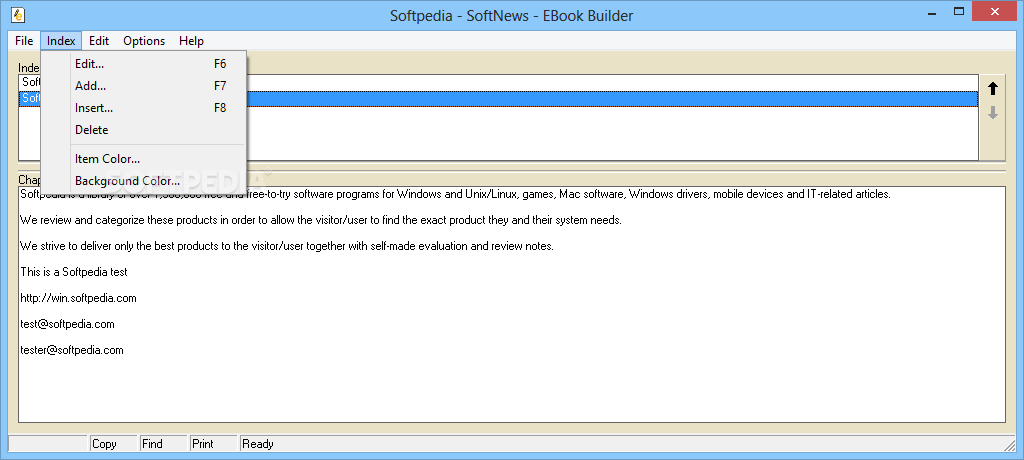The height and width of the screenshot is (460, 1024).
Task: Move index item up with arrow
Action: coord(993,89)
